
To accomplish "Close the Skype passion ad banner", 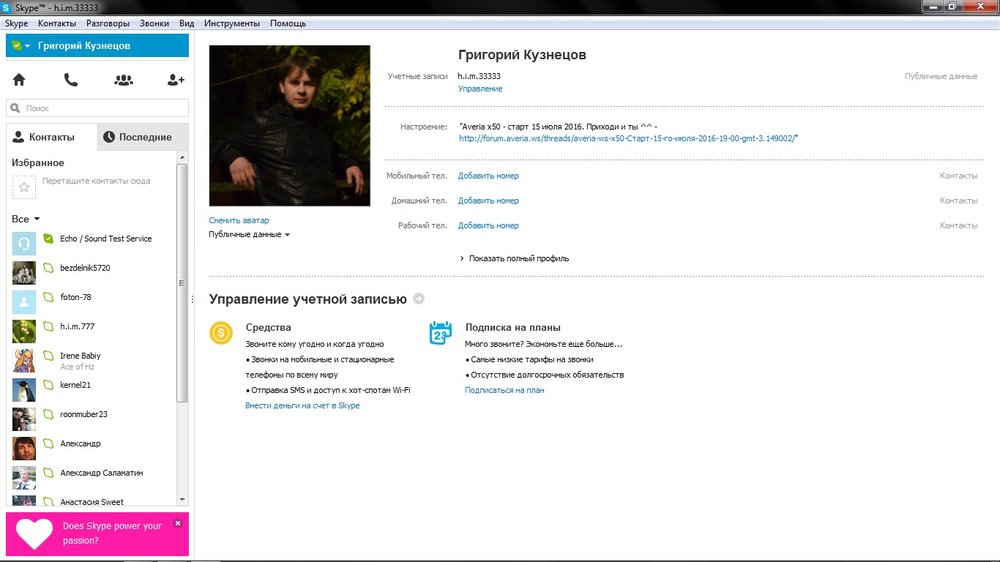I will point(178,523).
